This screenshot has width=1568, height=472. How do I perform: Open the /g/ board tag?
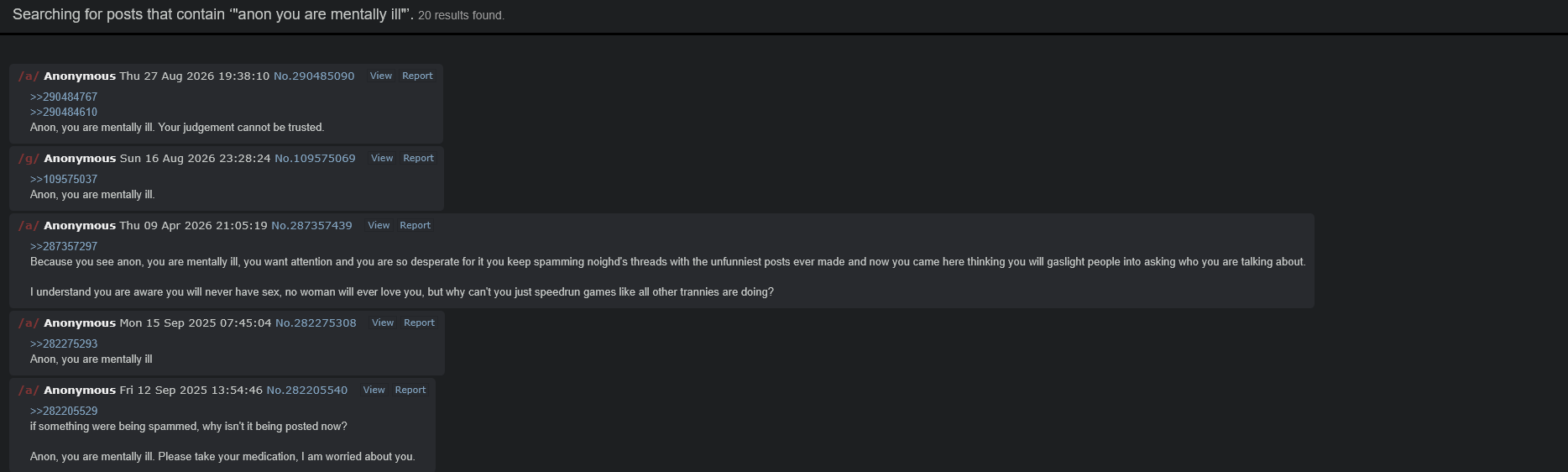click(29, 158)
